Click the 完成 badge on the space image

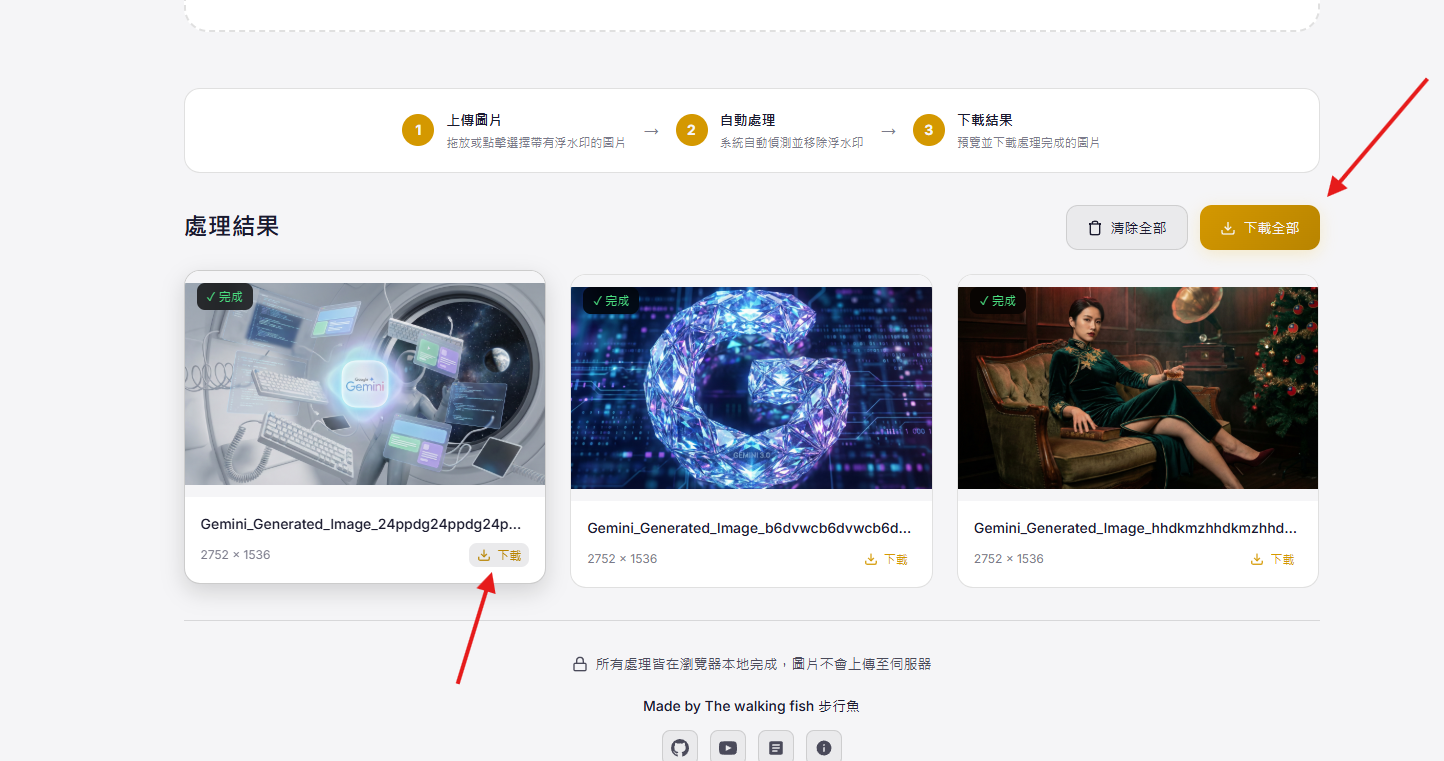coord(225,296)
